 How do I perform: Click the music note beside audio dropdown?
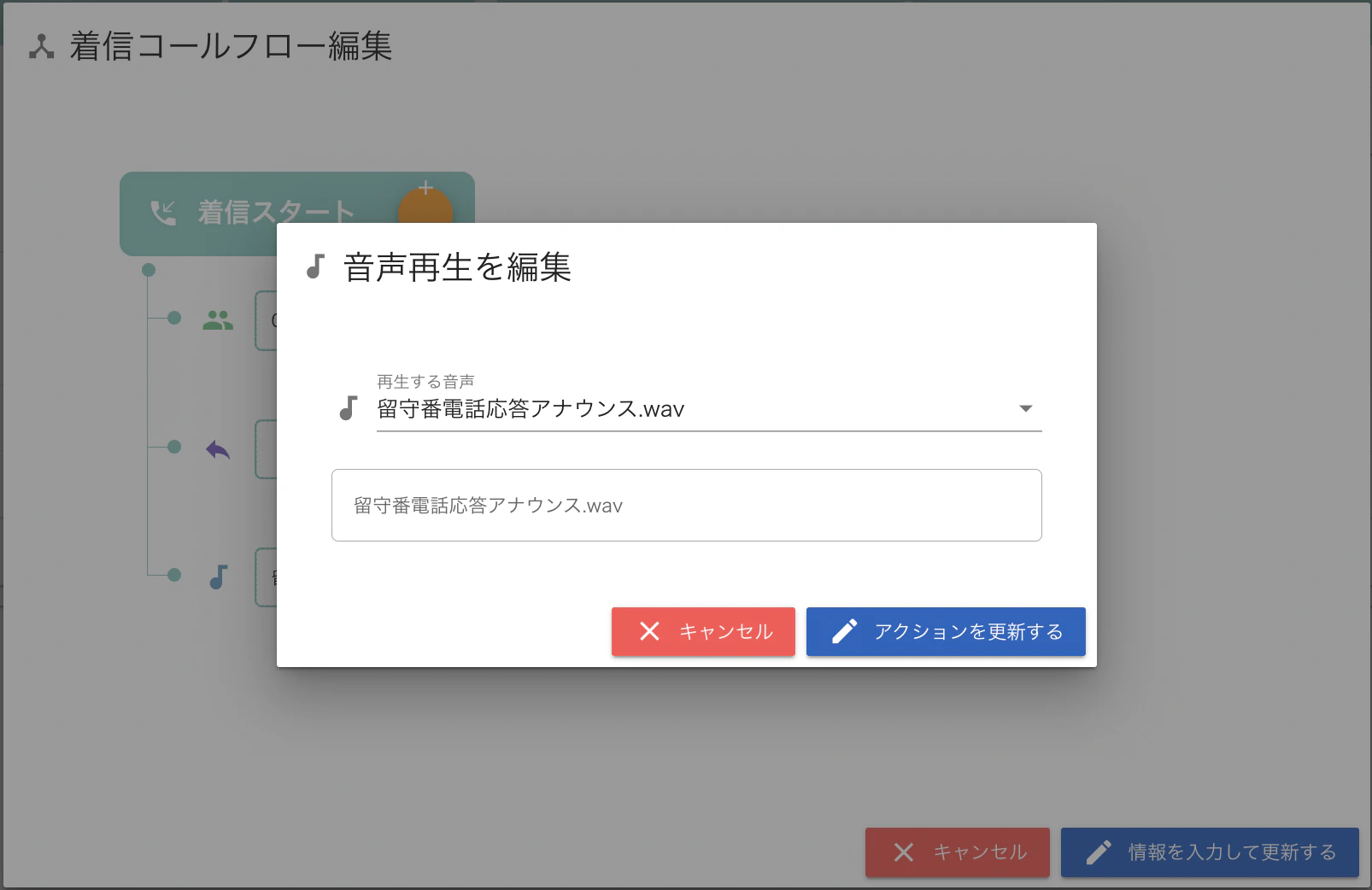348,408
